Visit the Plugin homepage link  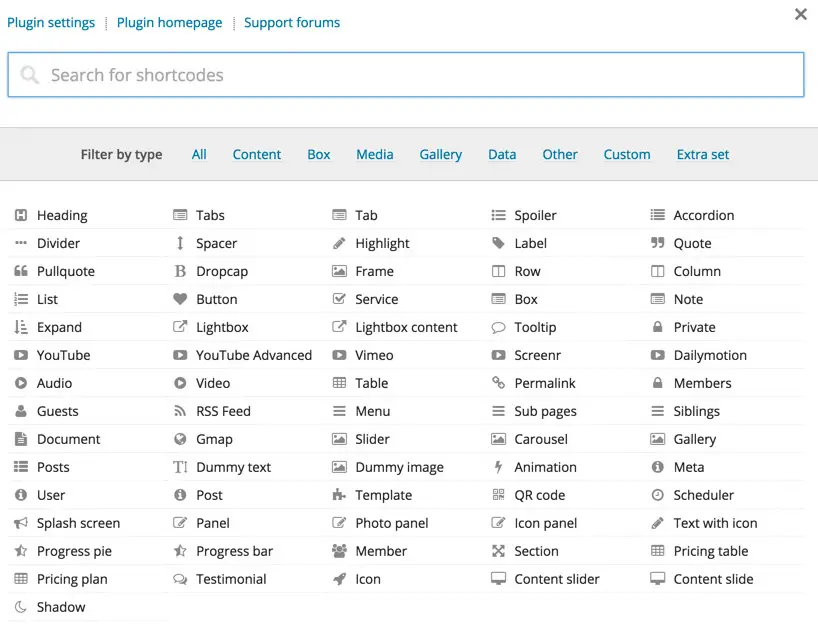pyautogui.click(x=169, y=22)
